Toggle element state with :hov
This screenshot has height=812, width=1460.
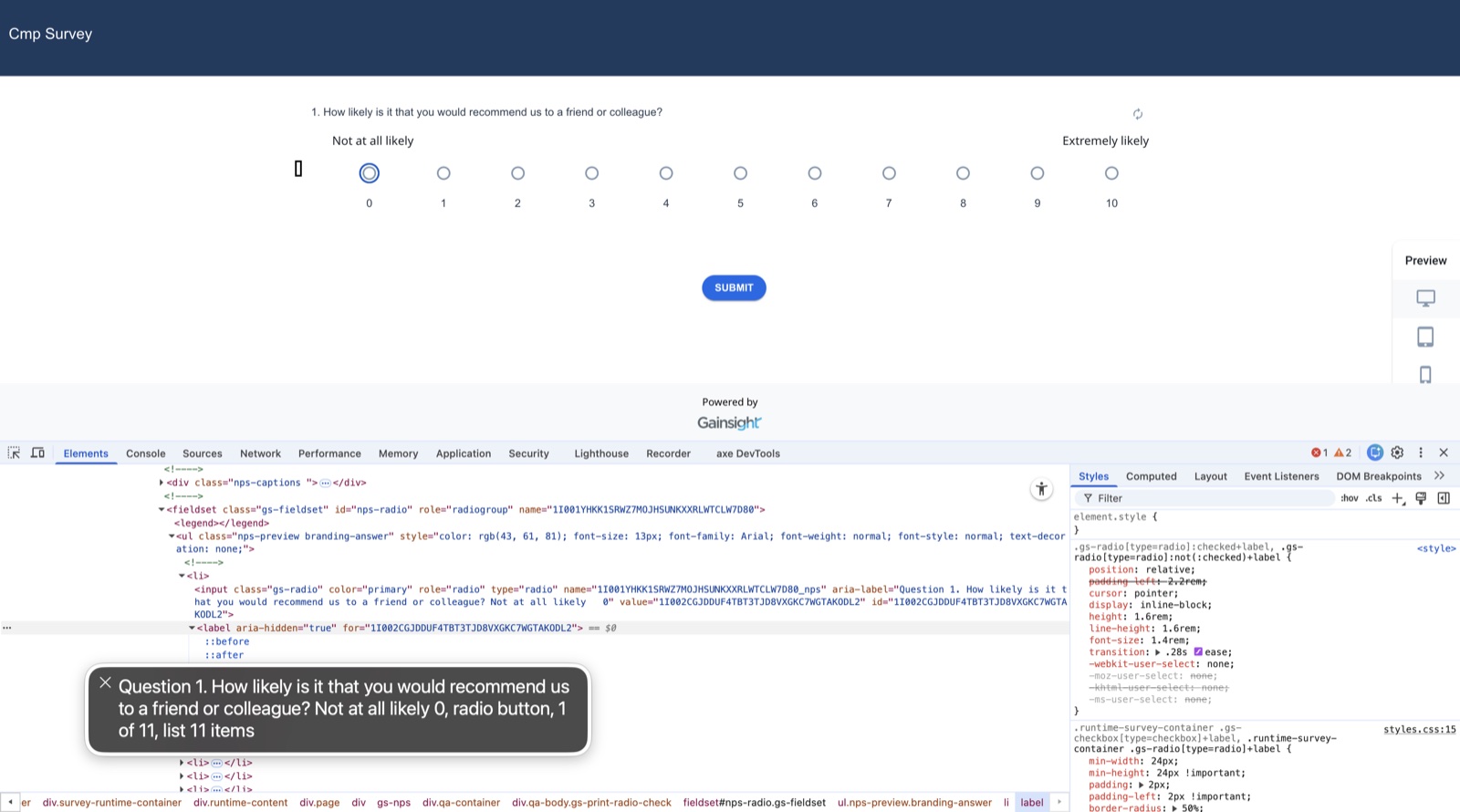click(x=1349, y=498)
